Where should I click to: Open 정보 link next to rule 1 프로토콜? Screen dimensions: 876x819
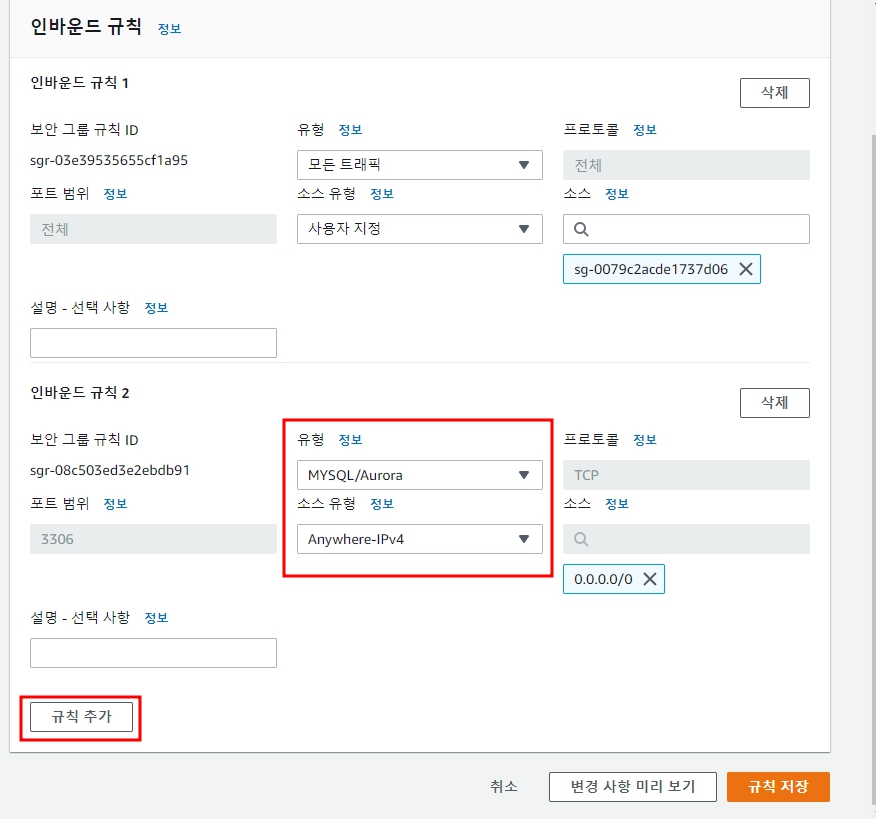(645, 130)
